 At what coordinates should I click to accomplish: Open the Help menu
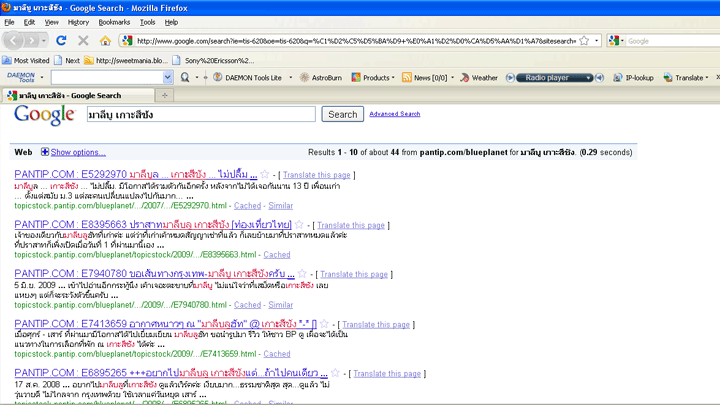[x=171, y=22]
